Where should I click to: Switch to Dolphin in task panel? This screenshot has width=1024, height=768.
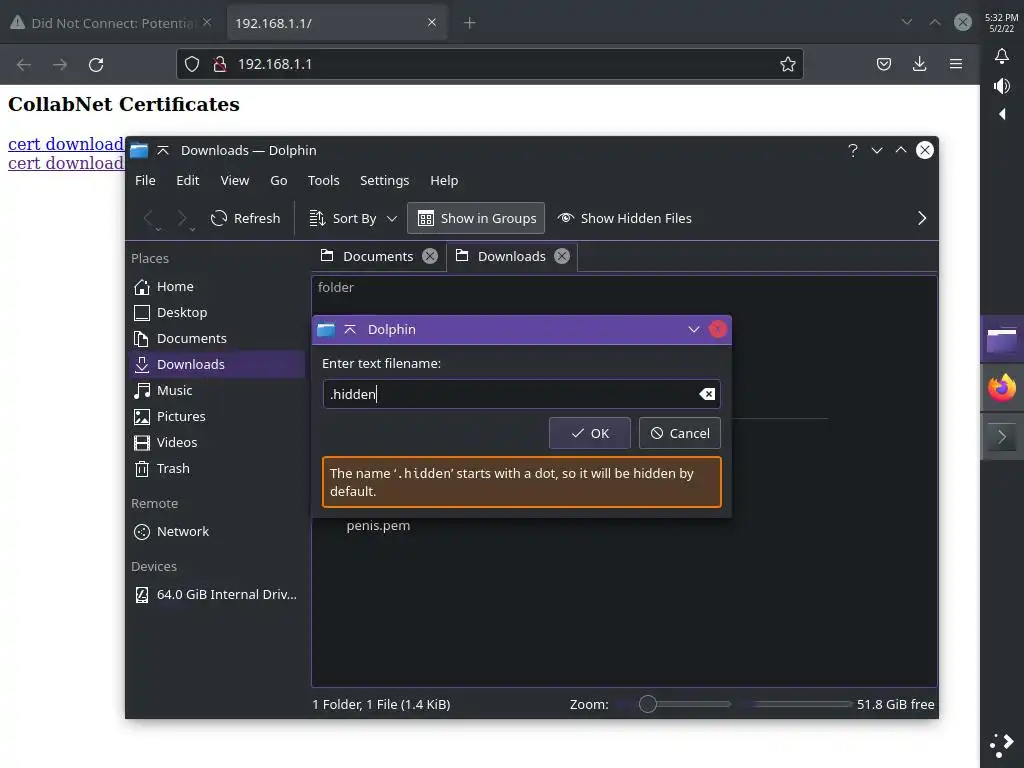coord(1002,340)
